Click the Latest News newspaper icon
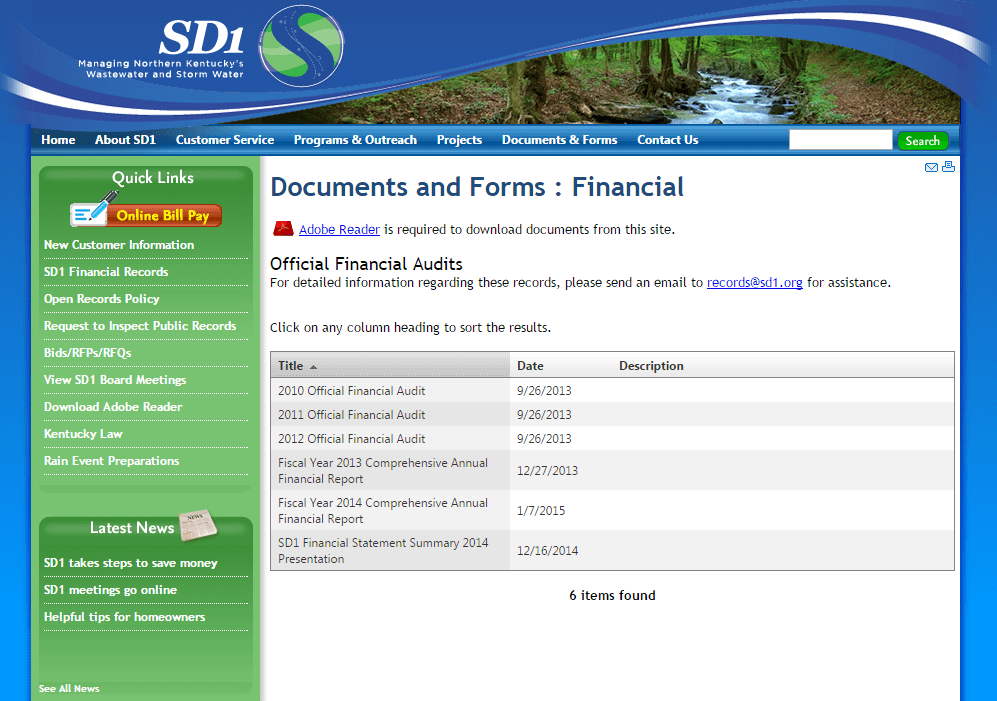The image size is (997, 701). point(198,525)
